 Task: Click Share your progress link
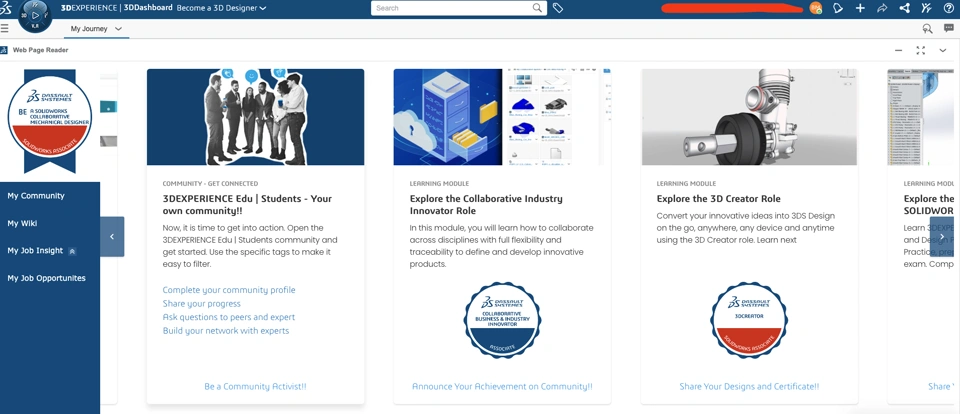click(201, 304)
